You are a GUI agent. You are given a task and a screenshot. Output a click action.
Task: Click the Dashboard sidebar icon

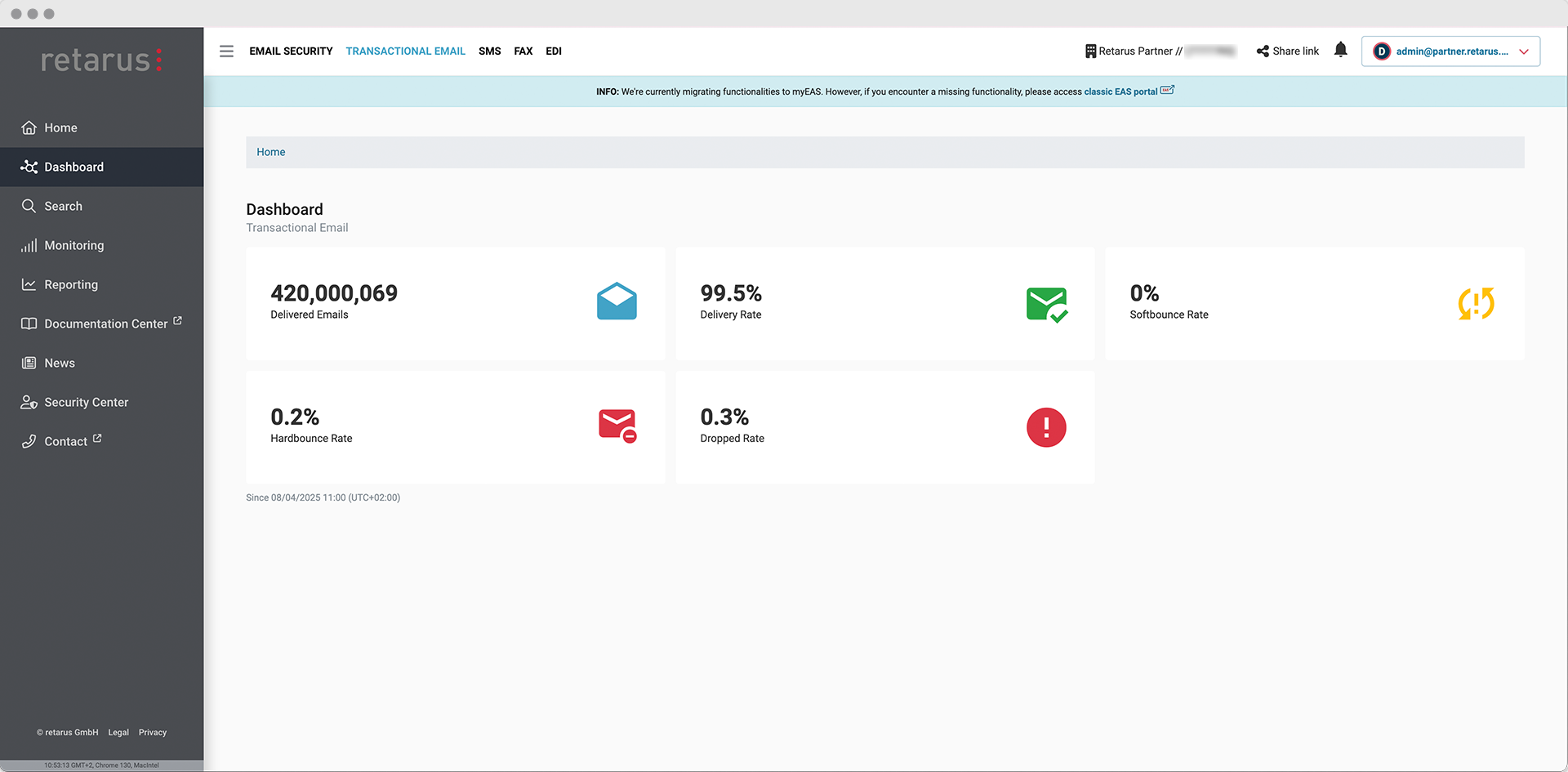29,167
